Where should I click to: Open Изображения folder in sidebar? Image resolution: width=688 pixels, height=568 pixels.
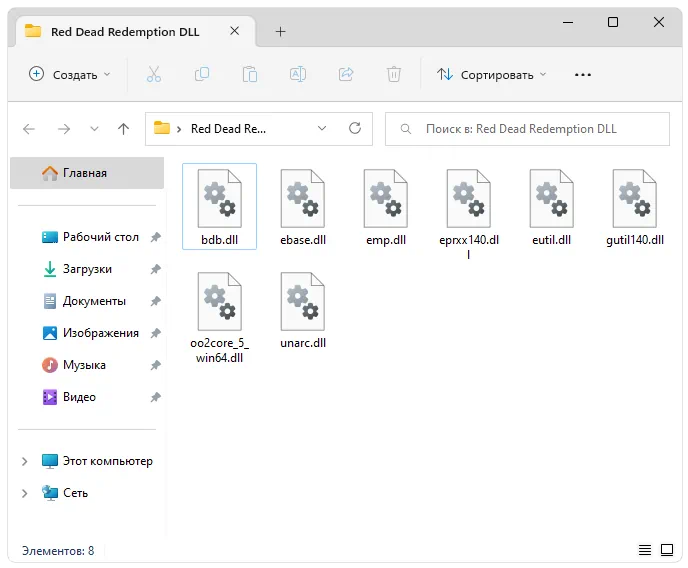pos(90,333)
